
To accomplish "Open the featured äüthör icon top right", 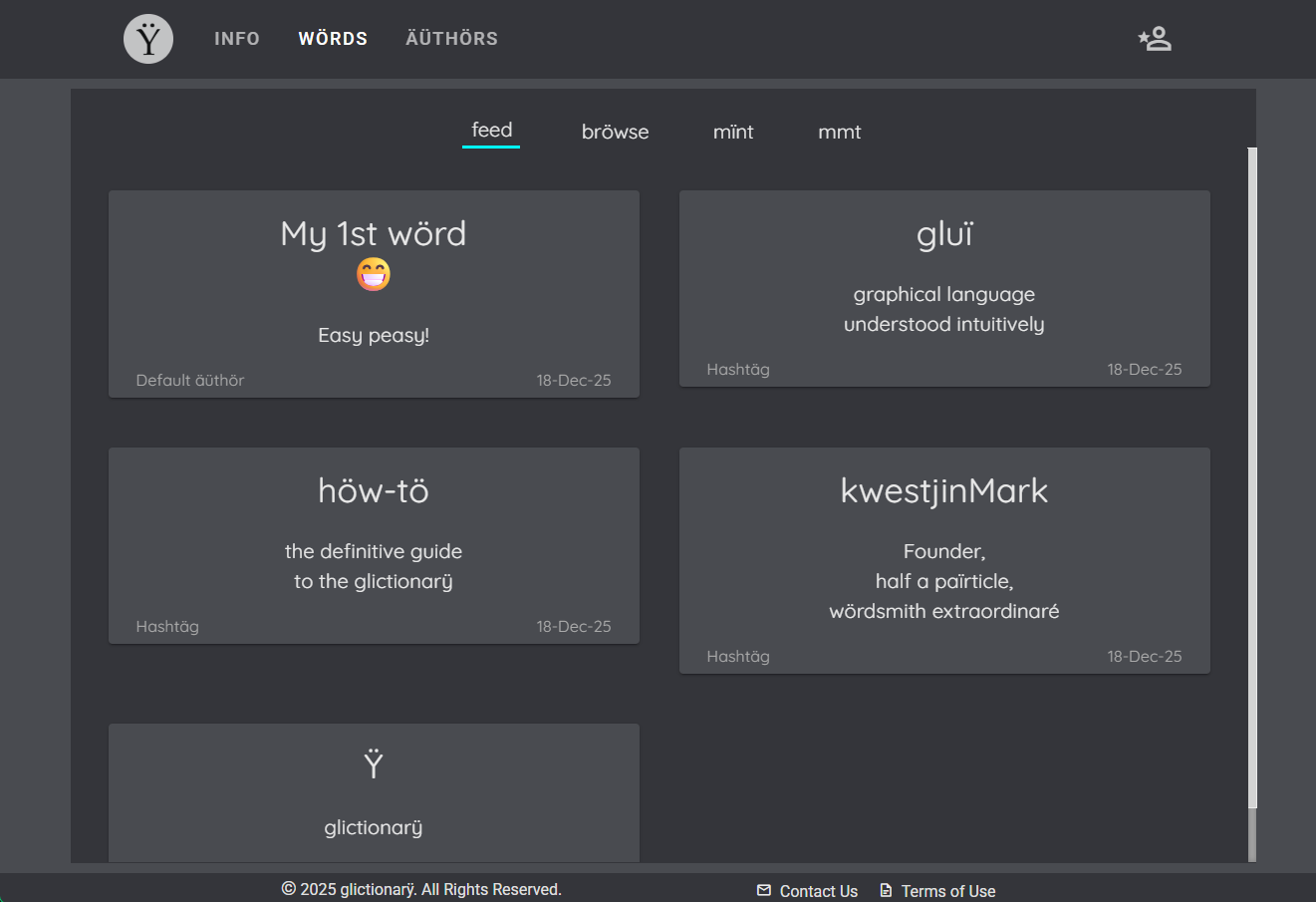I will (1154, 38).
